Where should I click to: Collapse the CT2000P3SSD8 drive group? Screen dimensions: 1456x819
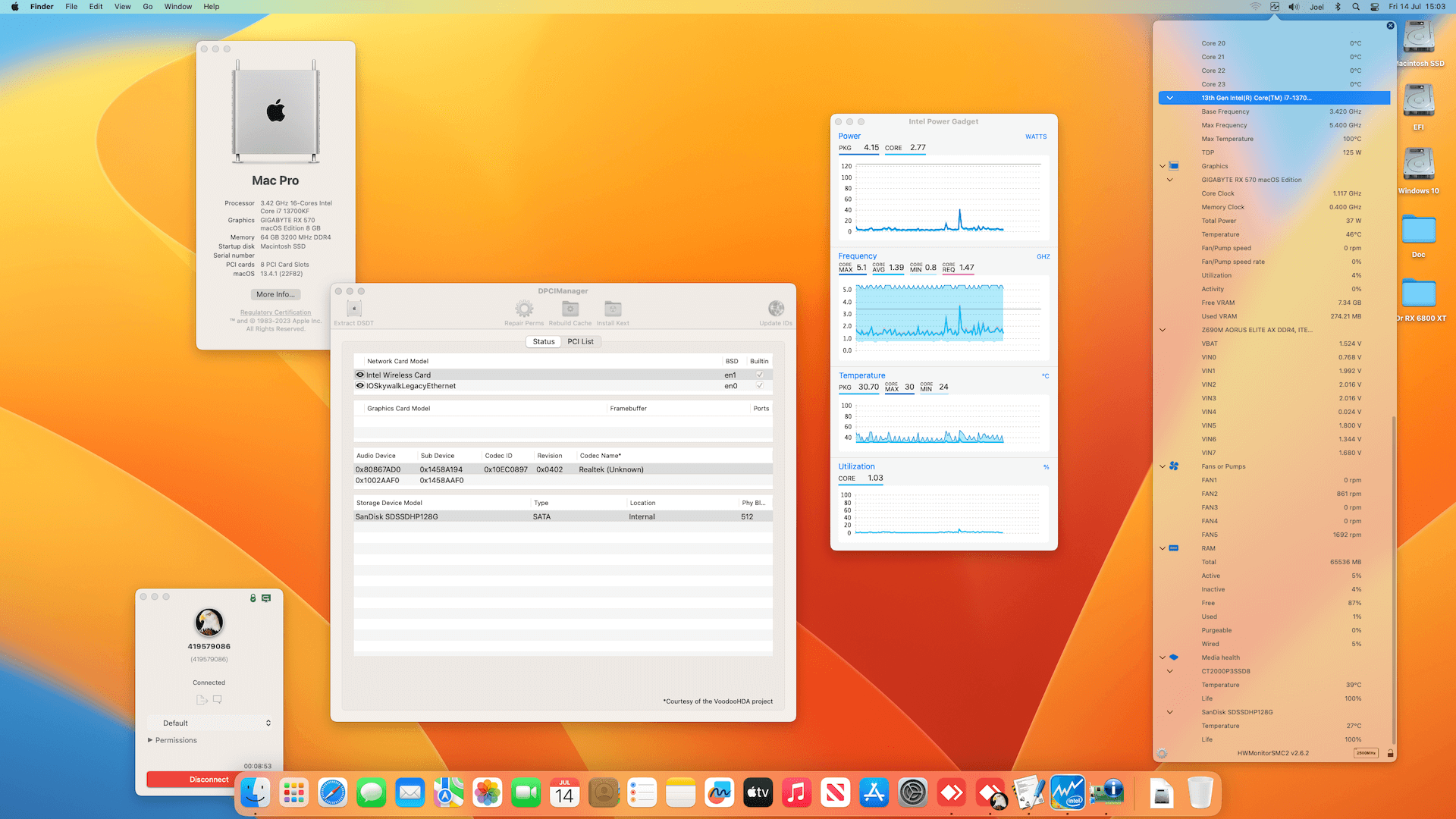(x=1169, y=671)
